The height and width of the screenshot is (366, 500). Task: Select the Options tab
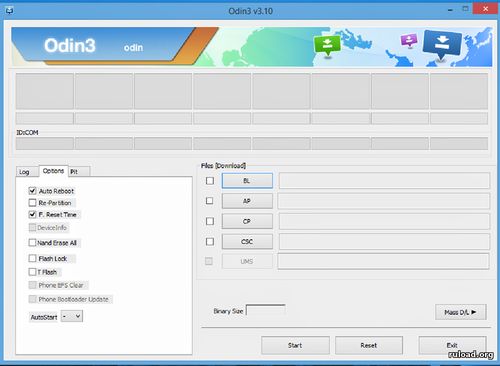(x=53, y=171)
